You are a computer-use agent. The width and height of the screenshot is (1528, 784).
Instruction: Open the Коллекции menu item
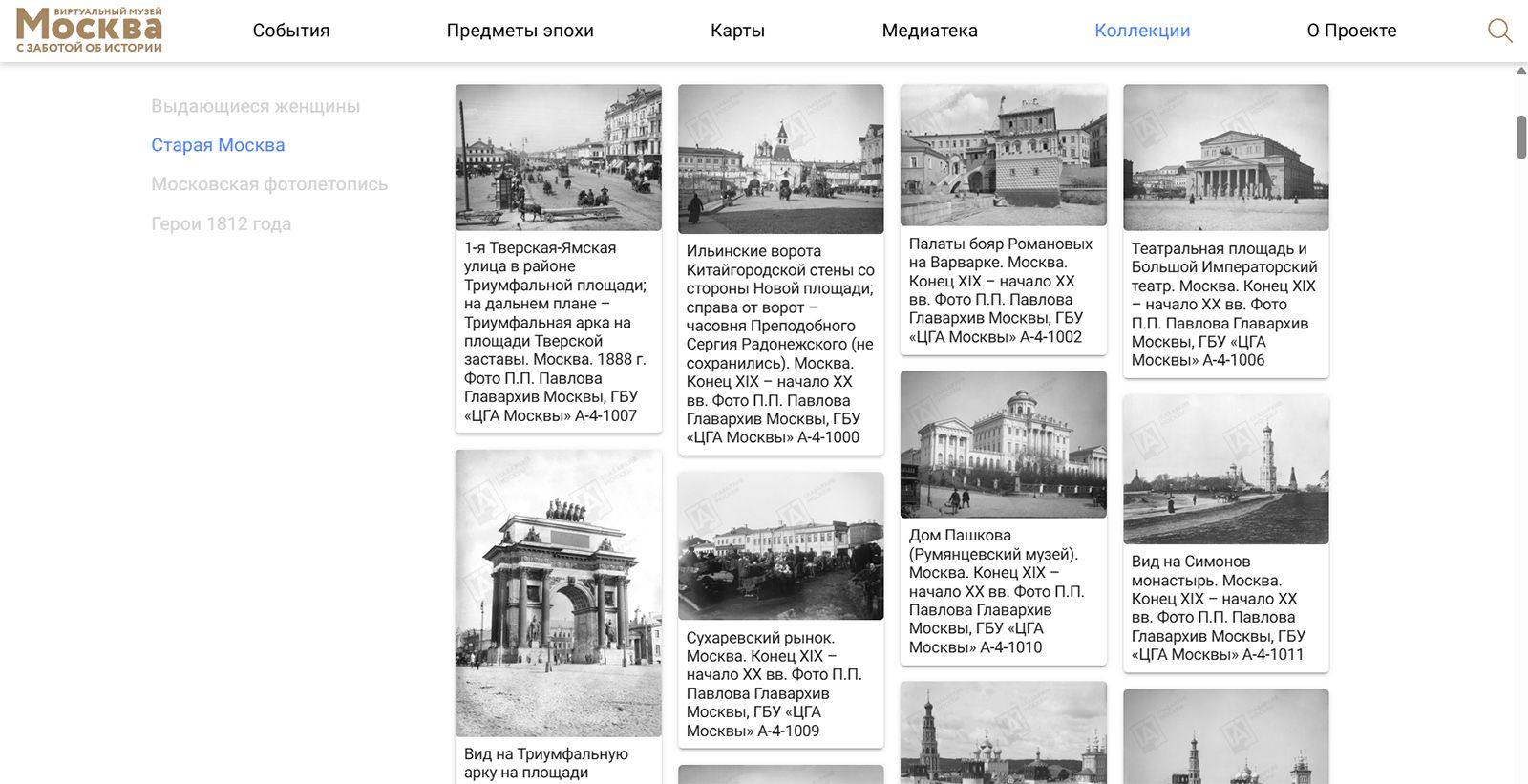[1142, 31]
